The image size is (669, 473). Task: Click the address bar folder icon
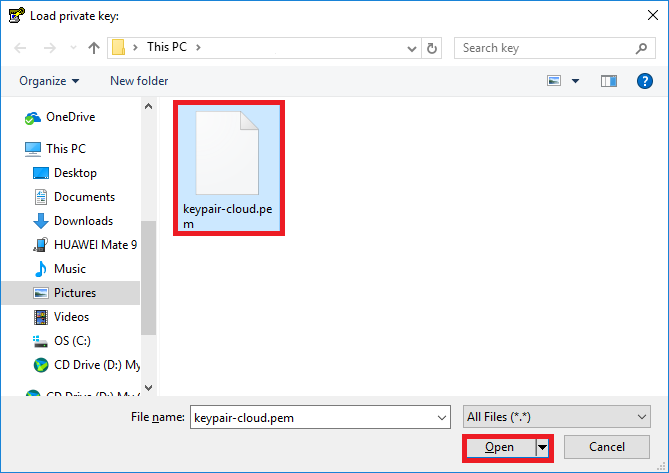(118, 47)
